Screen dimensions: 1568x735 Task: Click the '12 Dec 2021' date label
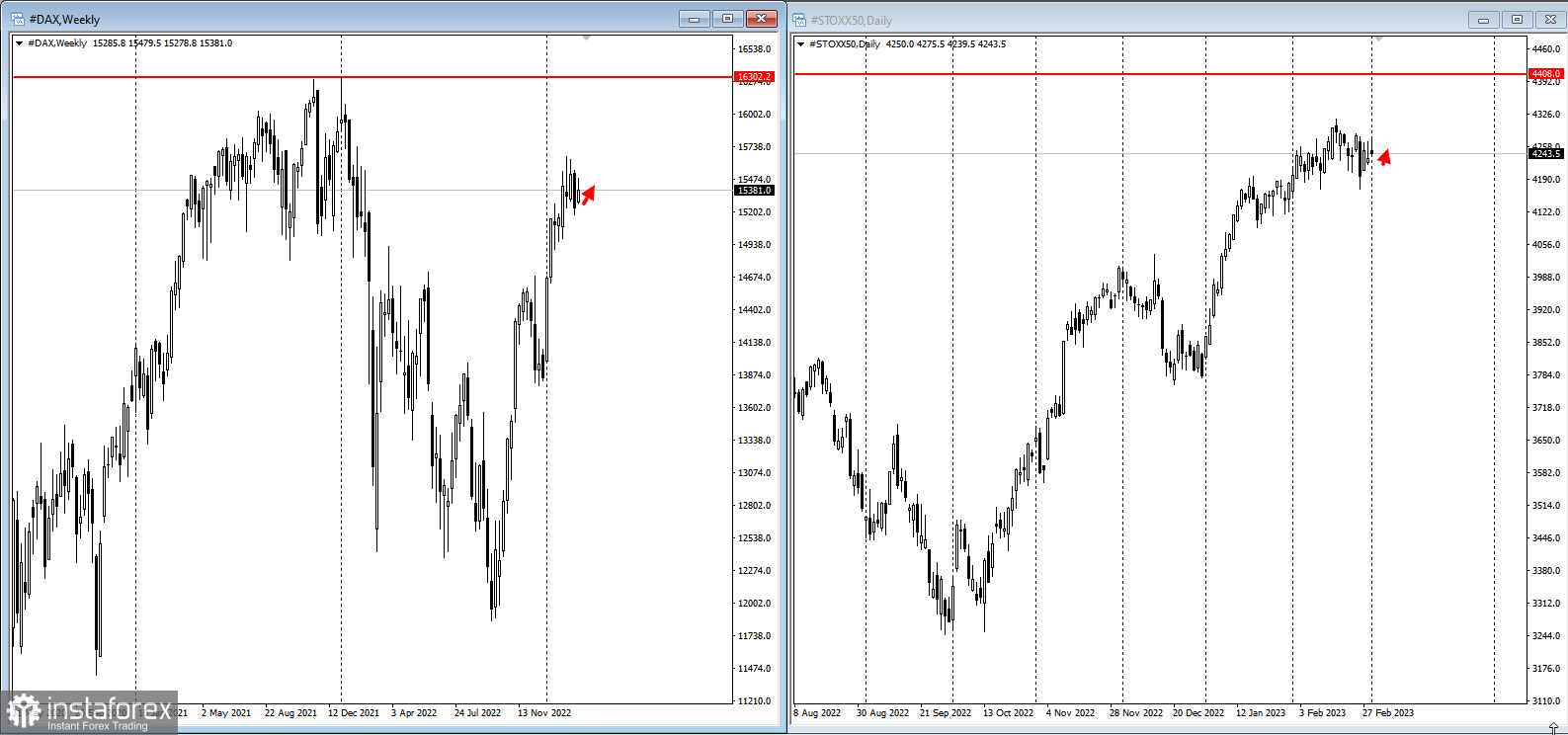coord(354,713)
